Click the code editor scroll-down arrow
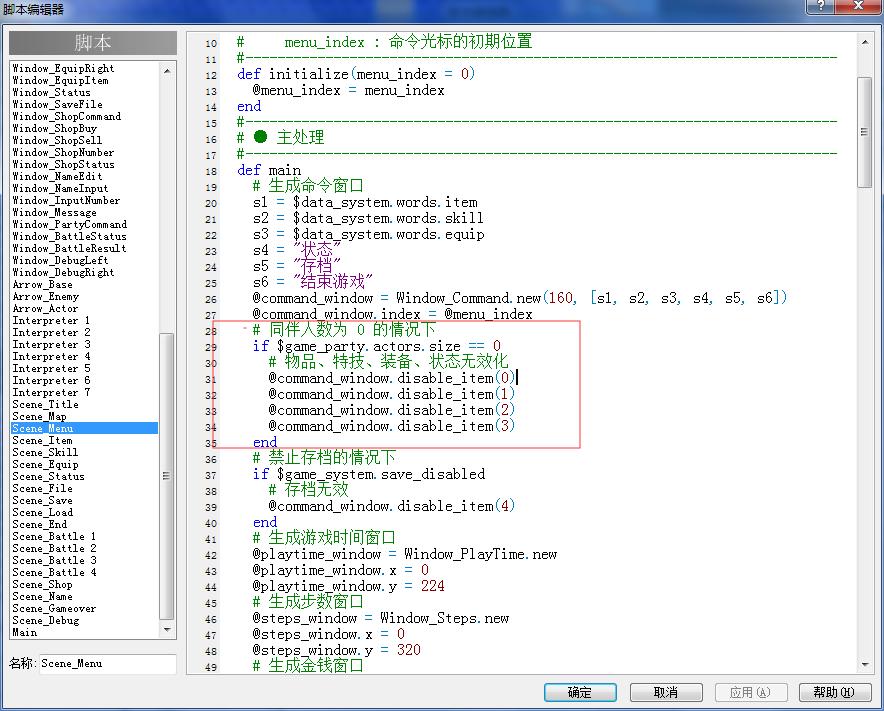884x711 pixels. tap(865, 665)
